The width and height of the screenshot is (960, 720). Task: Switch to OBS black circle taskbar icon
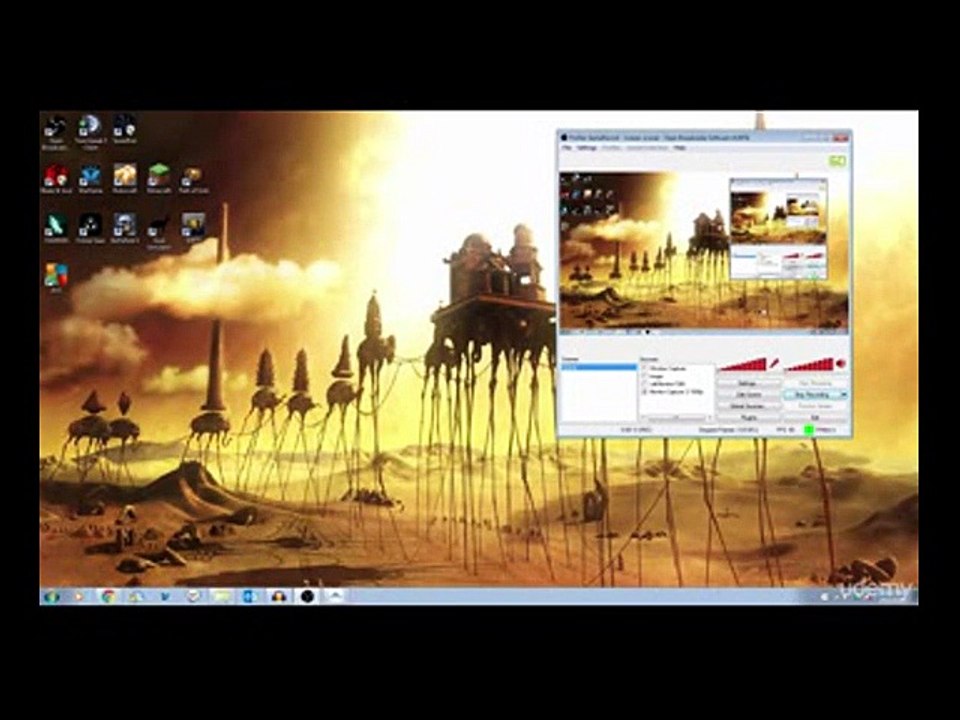(x=307, y=596)
